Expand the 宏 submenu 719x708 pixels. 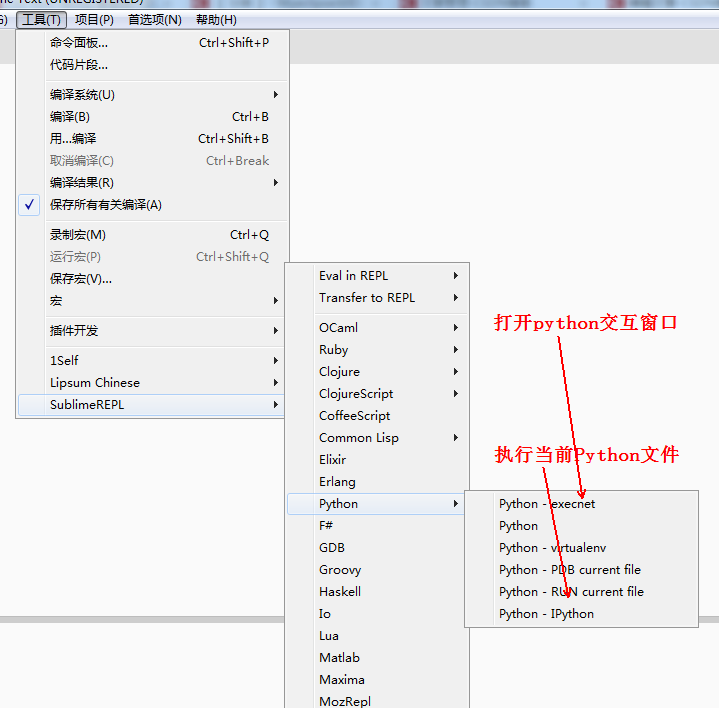point(151,301)
